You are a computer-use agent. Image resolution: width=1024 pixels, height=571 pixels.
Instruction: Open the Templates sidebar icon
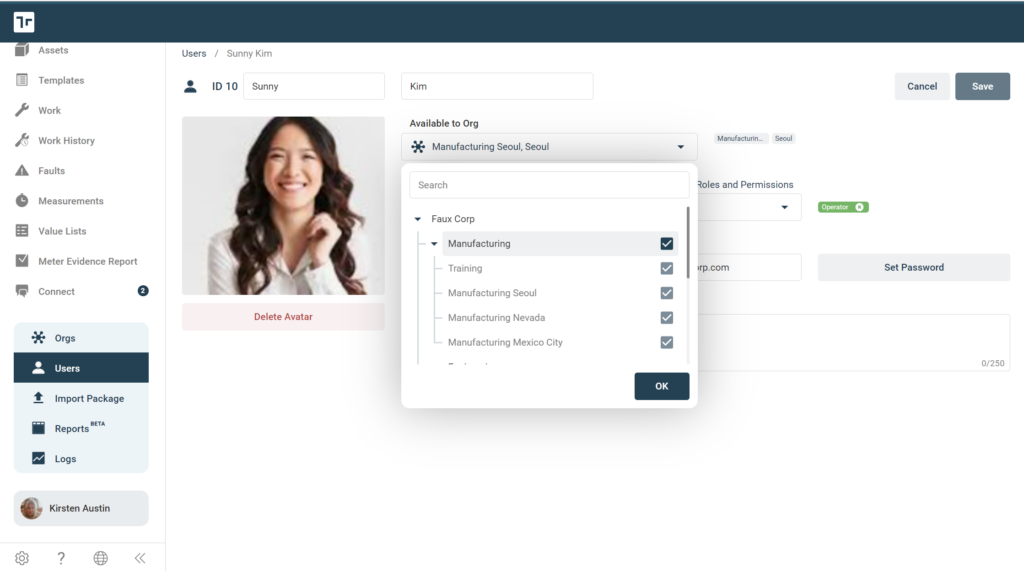coord(22,80)
